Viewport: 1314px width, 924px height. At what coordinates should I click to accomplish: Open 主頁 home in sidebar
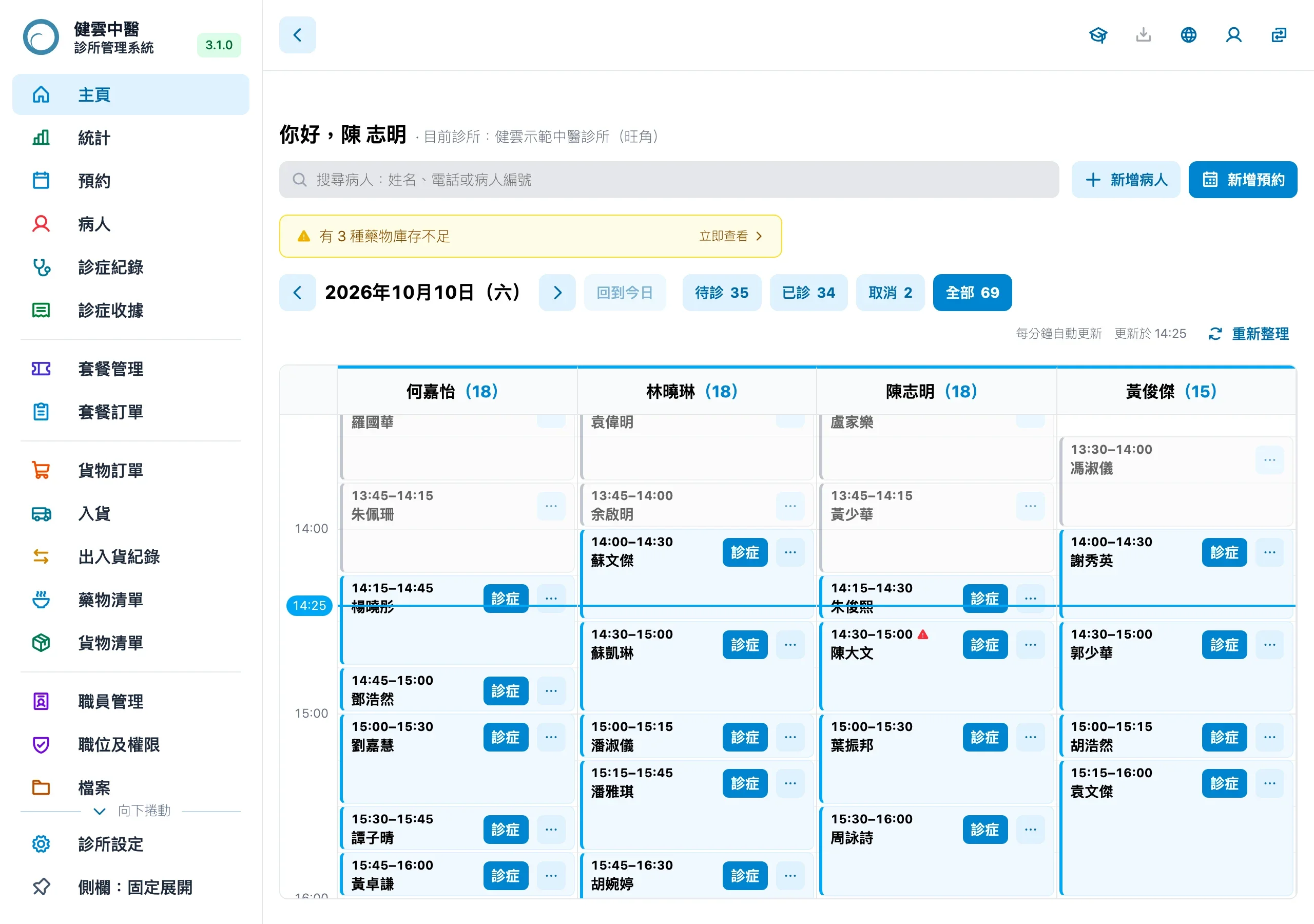click(x=130, y=94)
